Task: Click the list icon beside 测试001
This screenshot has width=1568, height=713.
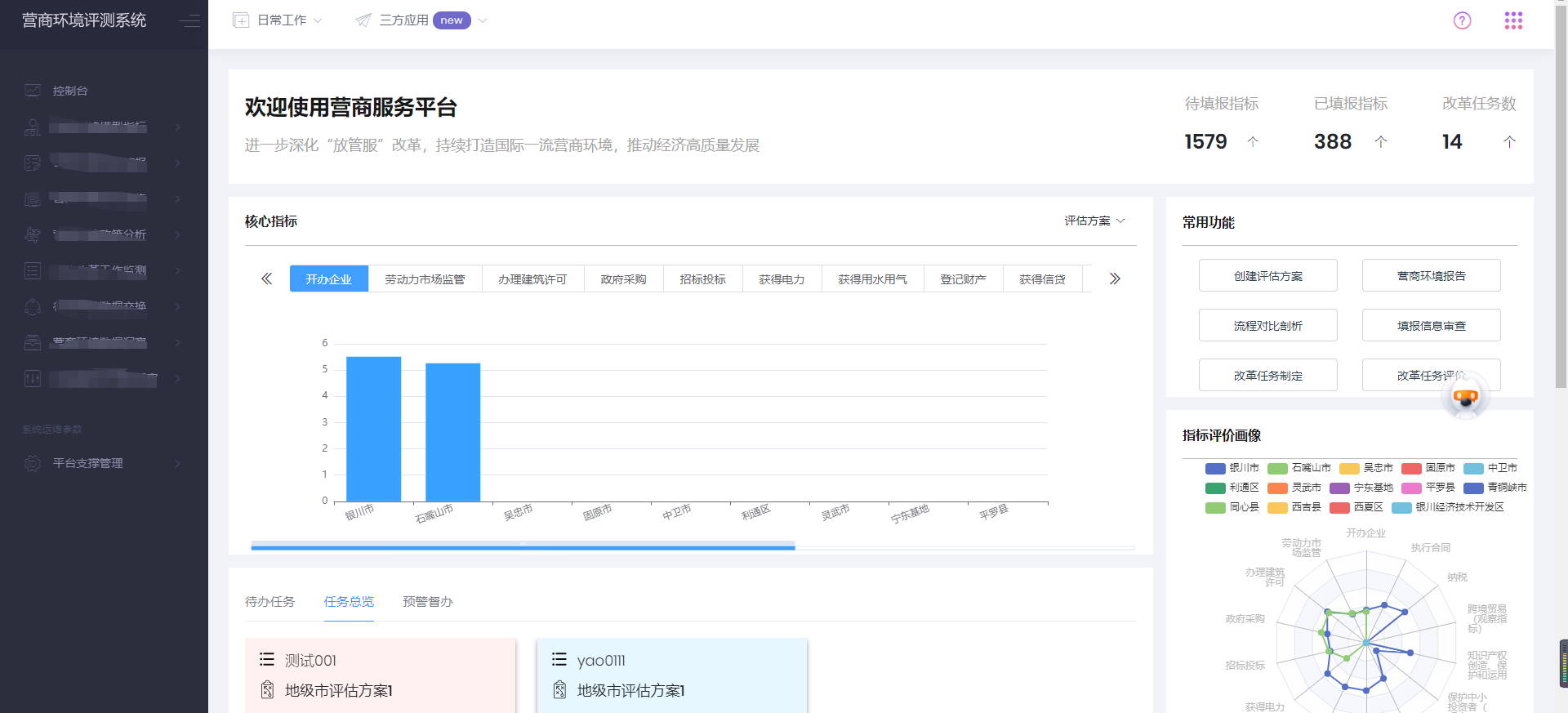Action: [267, 659]
